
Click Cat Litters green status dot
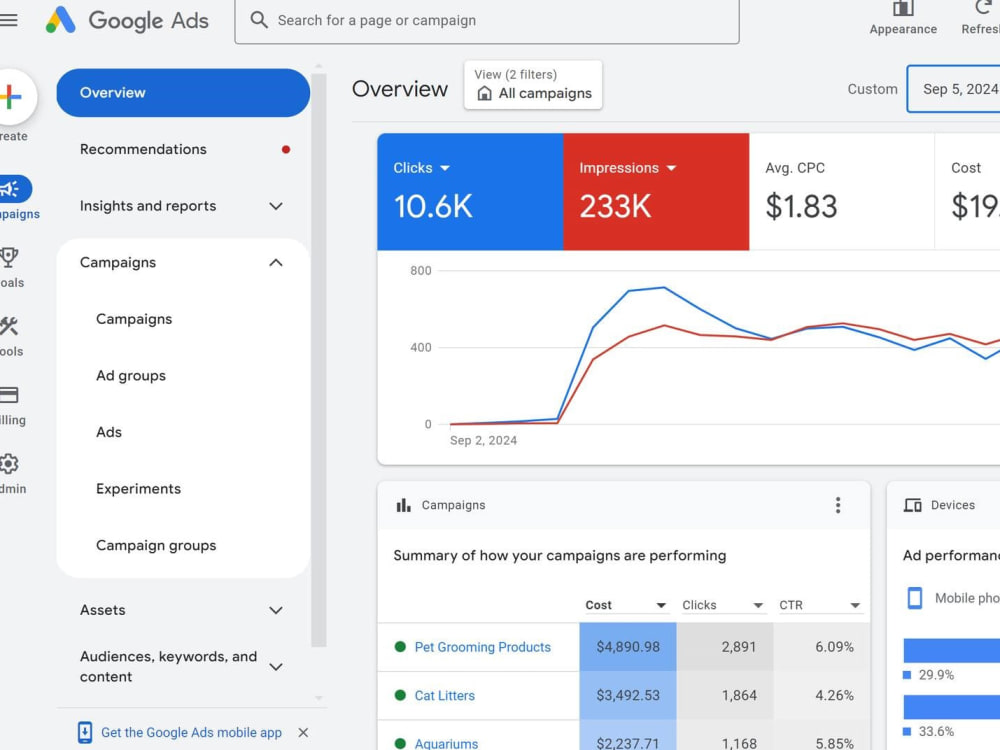pos(401,695)
